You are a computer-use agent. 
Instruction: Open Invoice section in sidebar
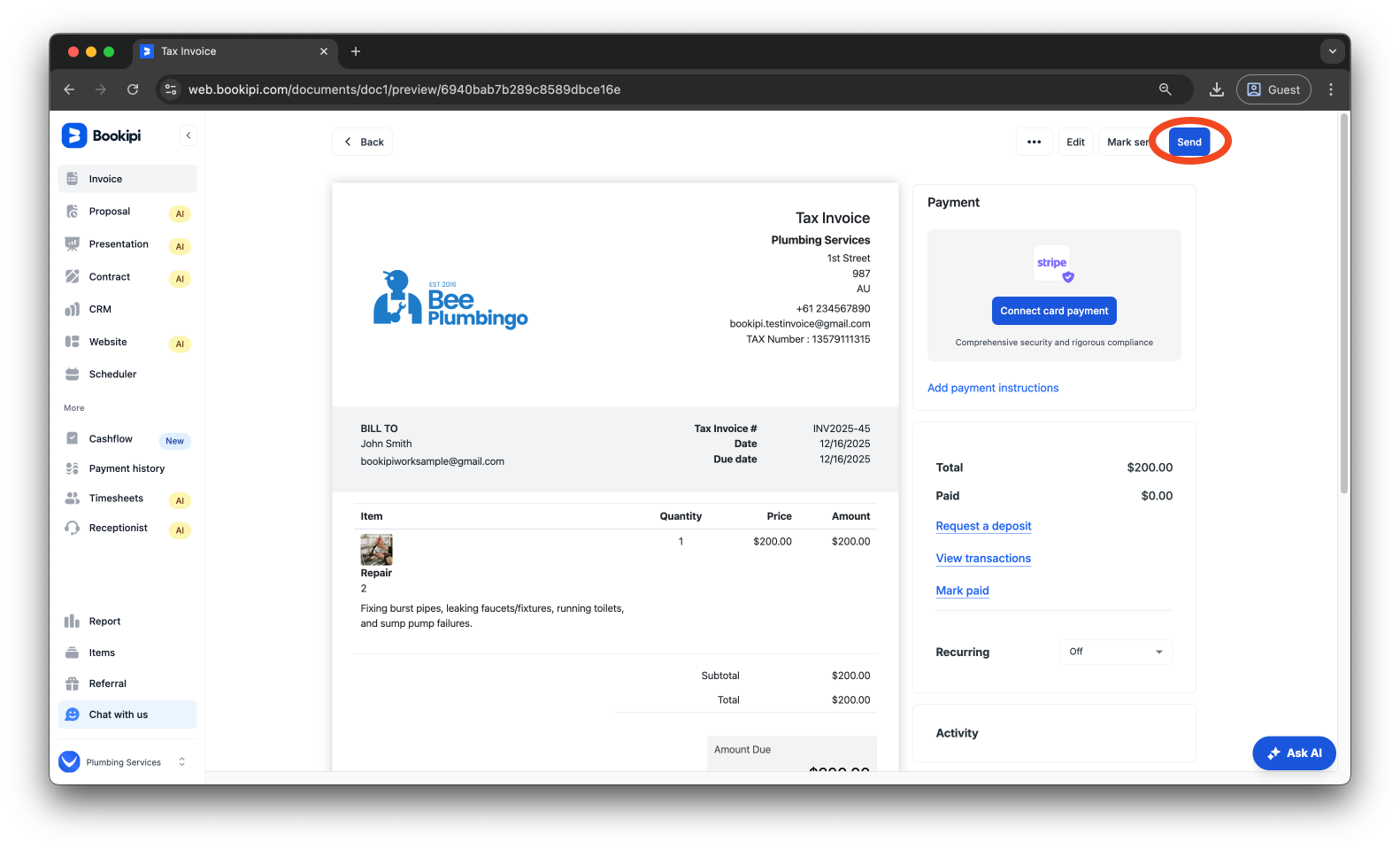click(x=127, y=179)
